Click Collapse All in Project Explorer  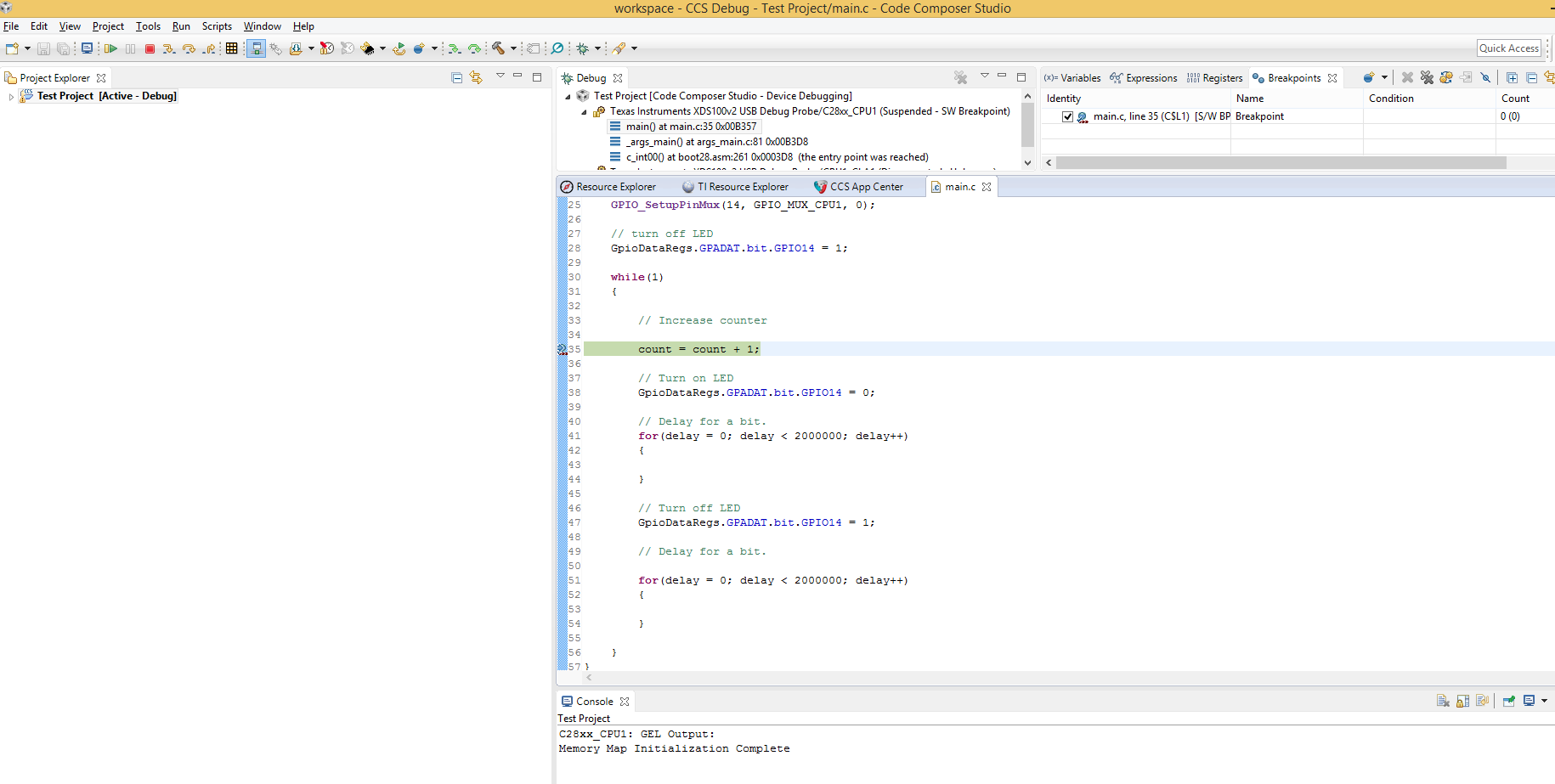456,77
